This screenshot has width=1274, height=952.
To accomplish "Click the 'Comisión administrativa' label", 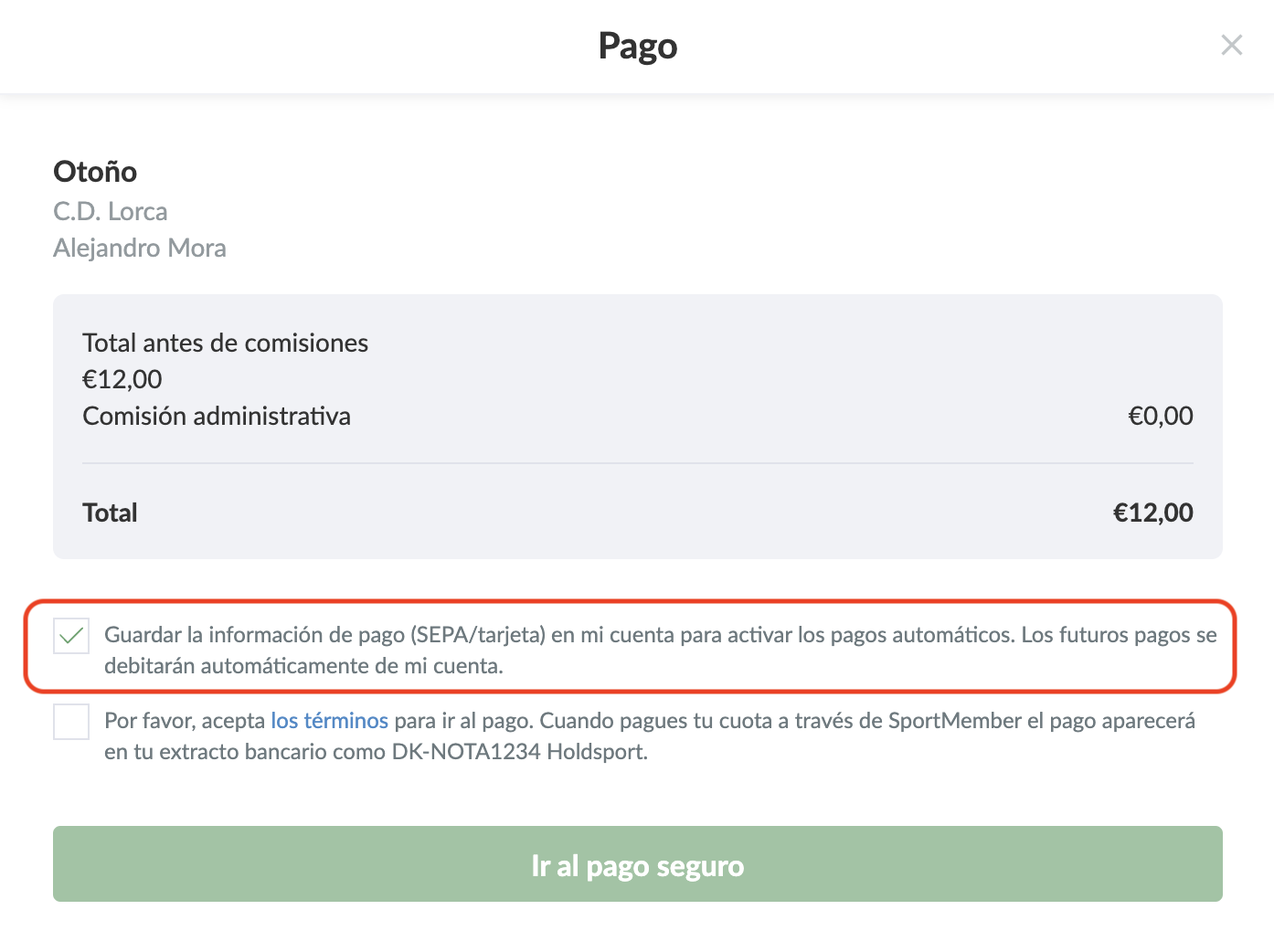I will 217,417.
